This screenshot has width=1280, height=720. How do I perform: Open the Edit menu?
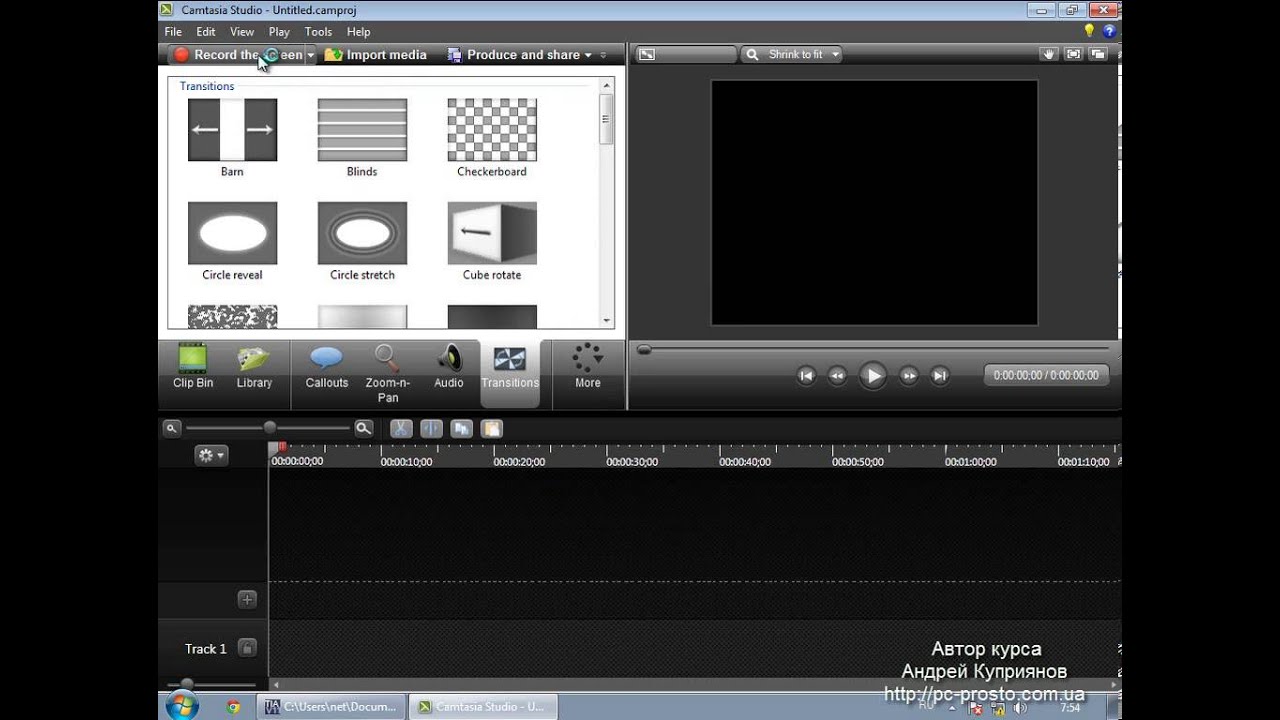[206, 32]
